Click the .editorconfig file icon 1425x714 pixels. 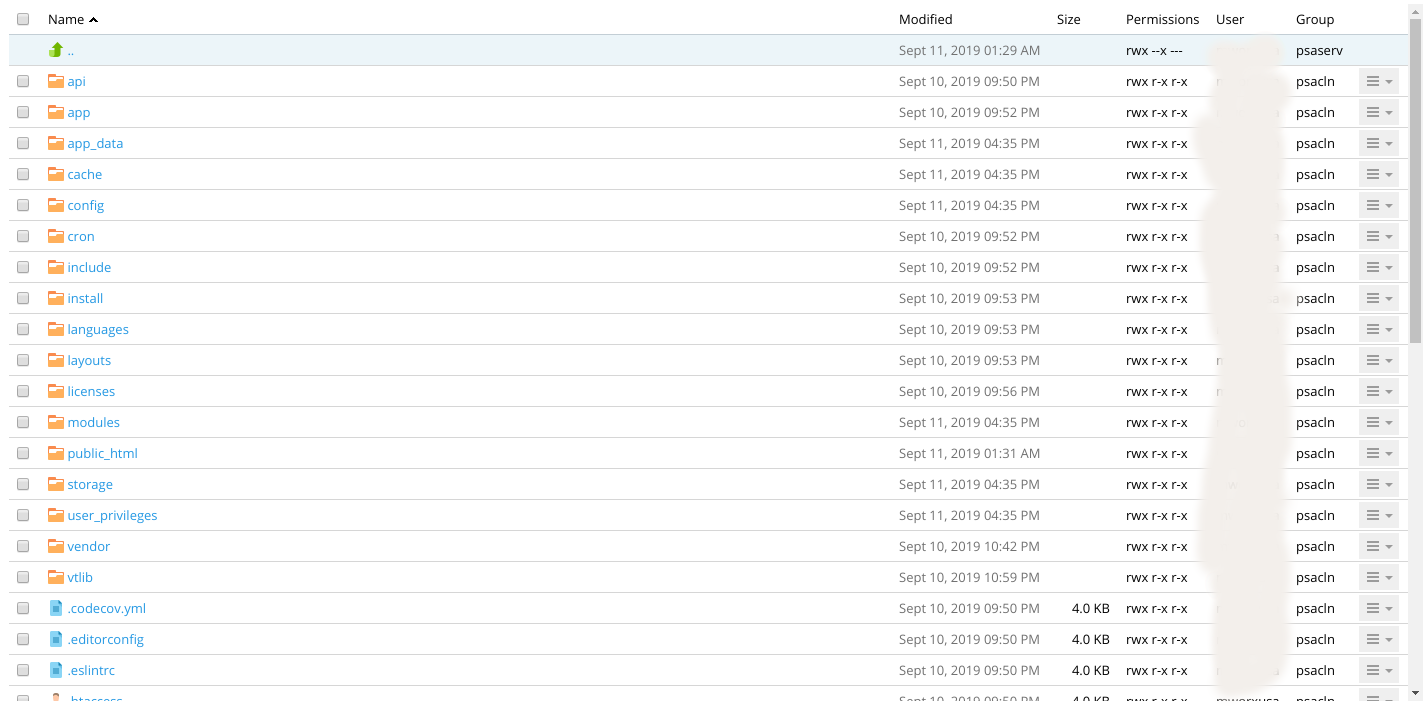[x=56, y=639]
